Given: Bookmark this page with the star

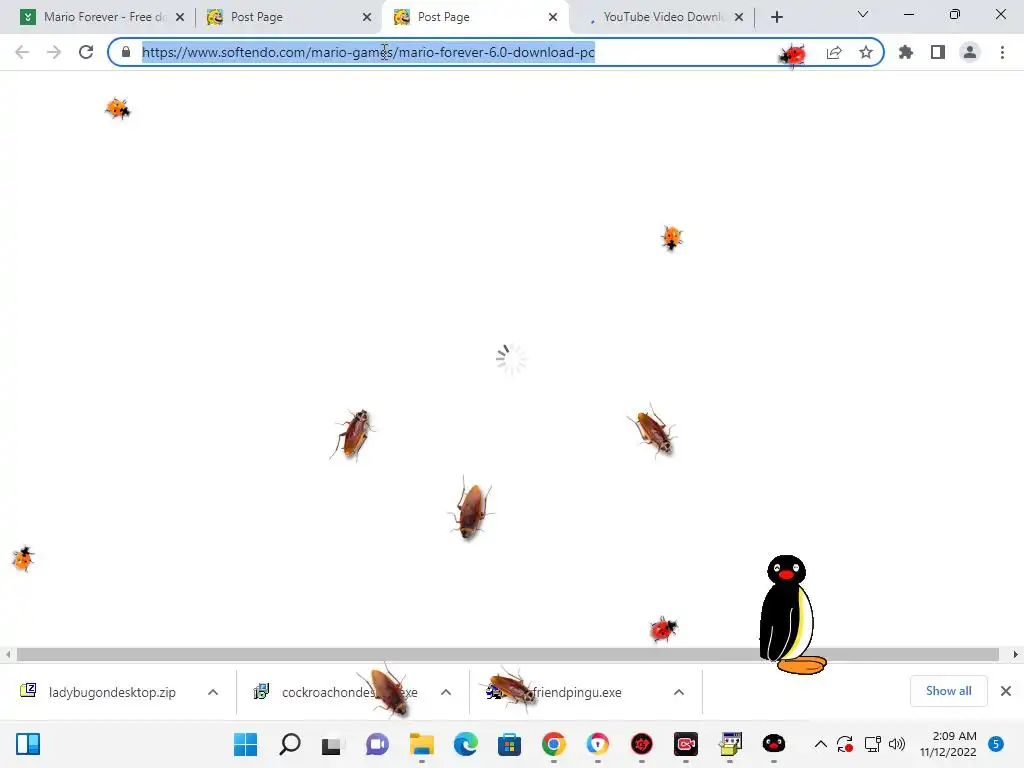Looking at the screenshot, I should click(866, 52).
